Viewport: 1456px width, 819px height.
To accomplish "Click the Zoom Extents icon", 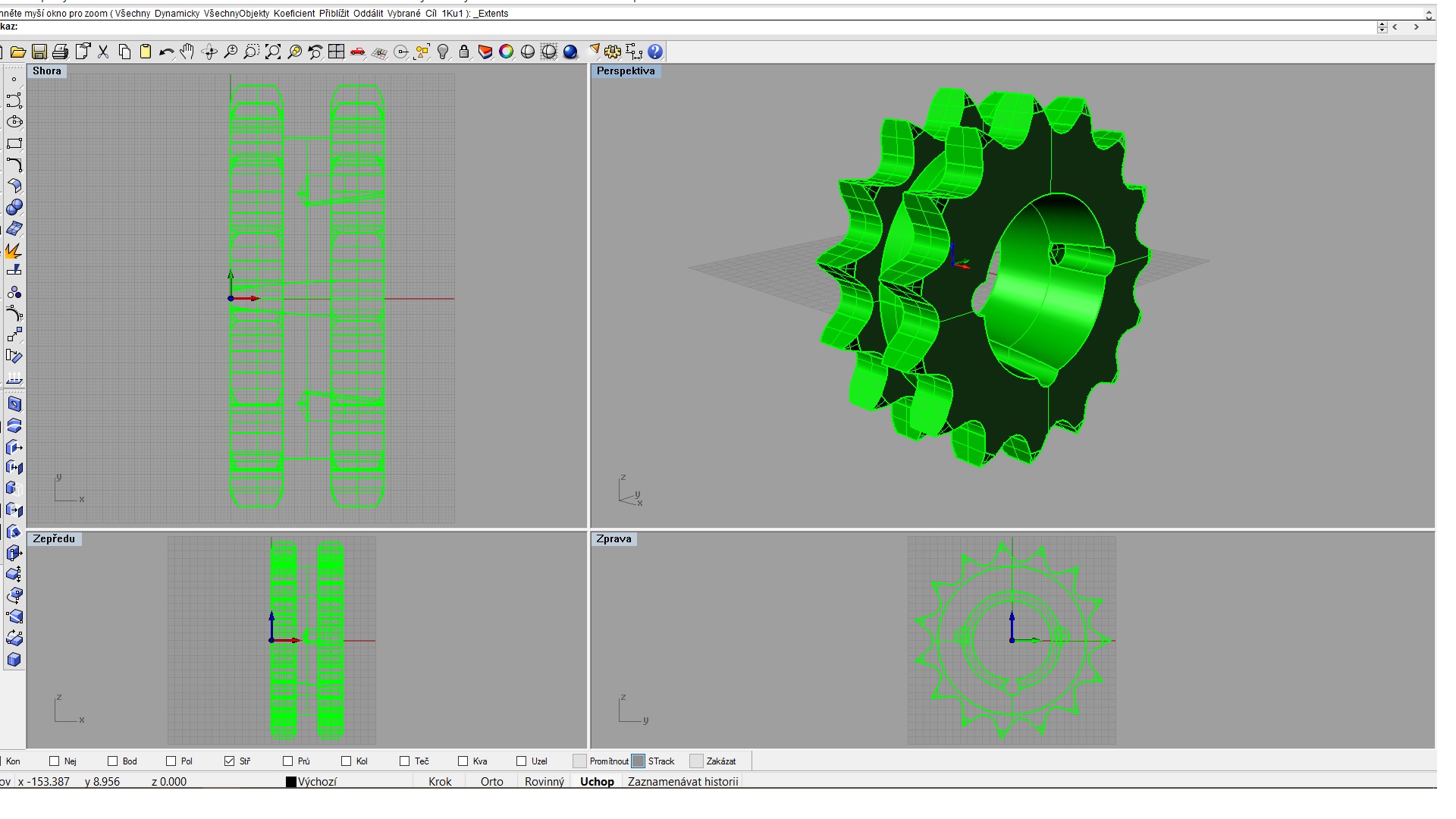I will pos(273,52).
